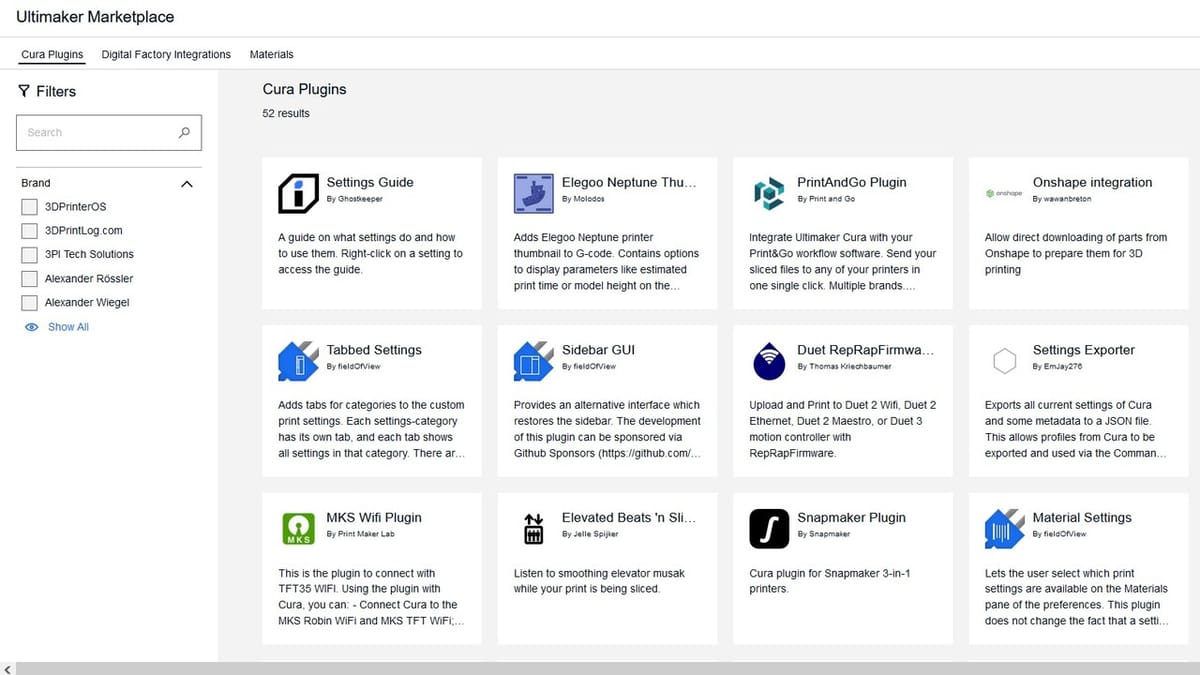Open the Onshape integration title

pos(1093,182)
